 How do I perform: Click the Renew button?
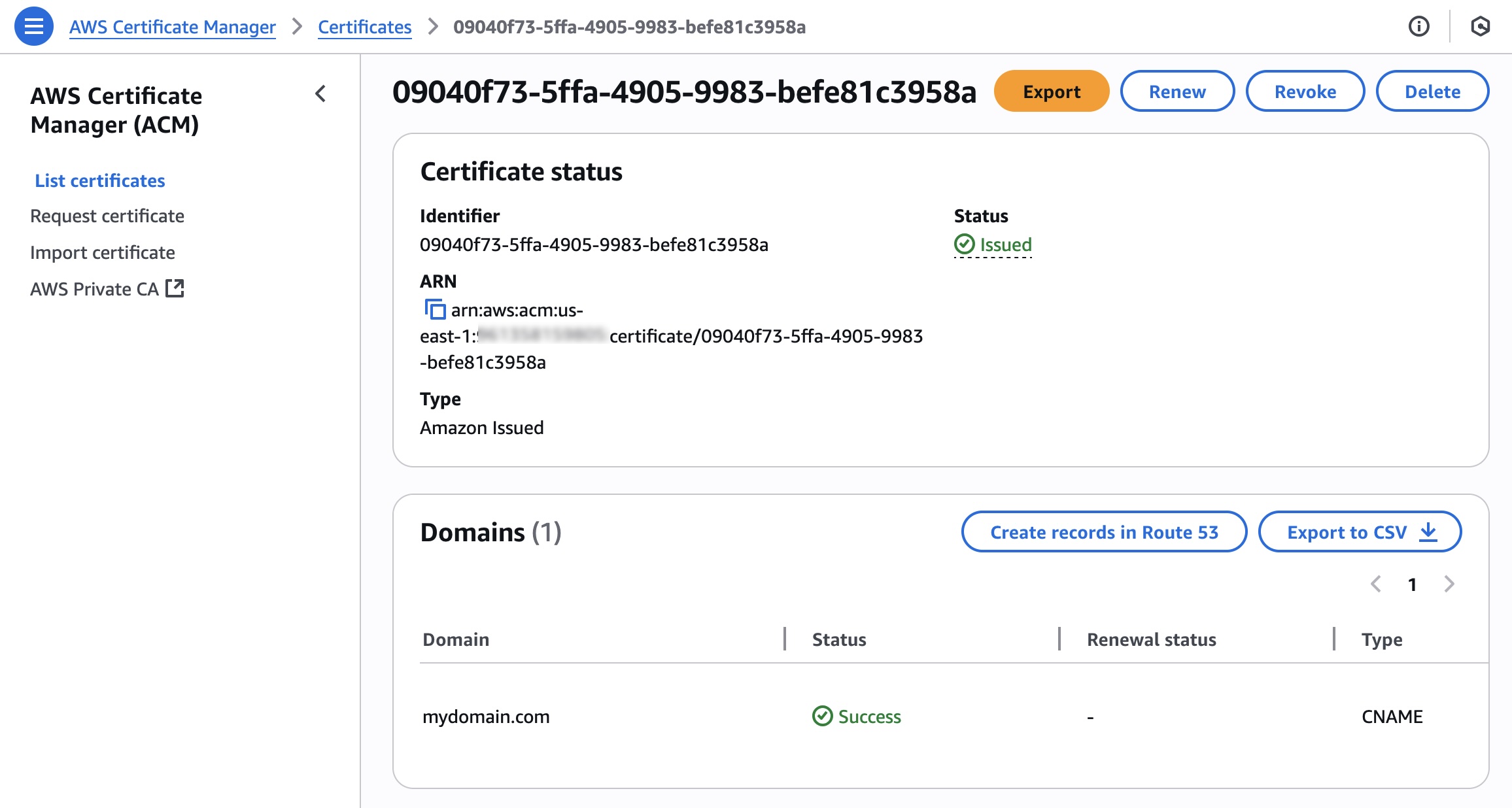click(1177, 92)
